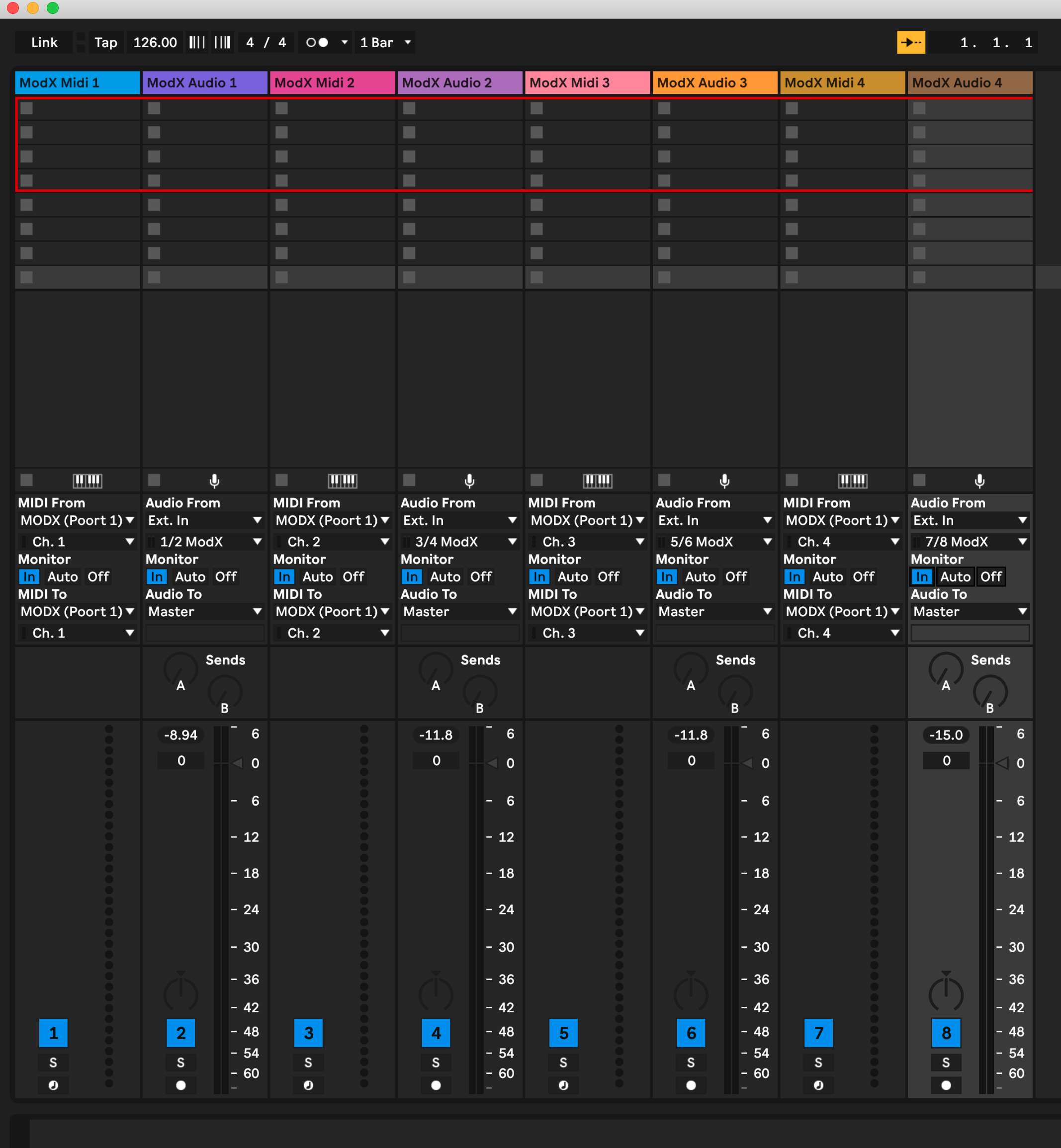Click the -15.0 peak level display
Viewport: 1061px width, 1148px height.
946,735
